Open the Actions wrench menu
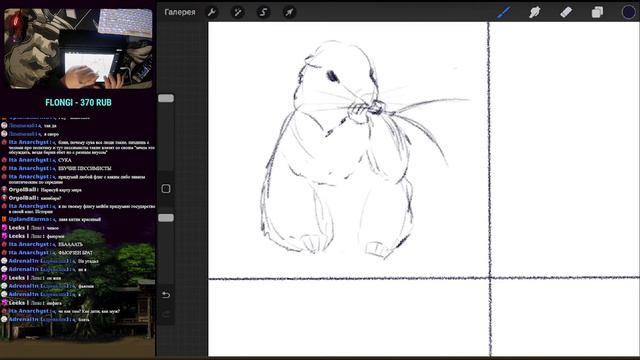The width and height of the screenshot is (640, 360). [x=212, y=12]
